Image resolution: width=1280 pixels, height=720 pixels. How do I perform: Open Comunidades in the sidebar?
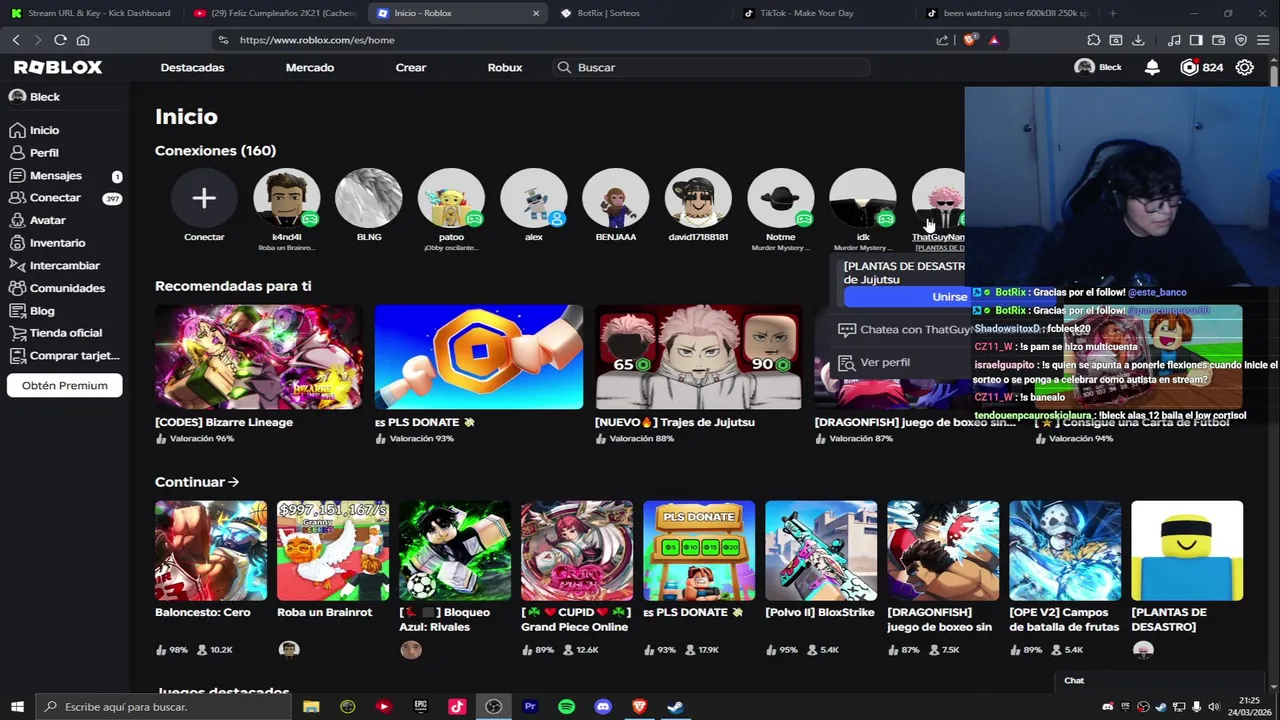56,288
